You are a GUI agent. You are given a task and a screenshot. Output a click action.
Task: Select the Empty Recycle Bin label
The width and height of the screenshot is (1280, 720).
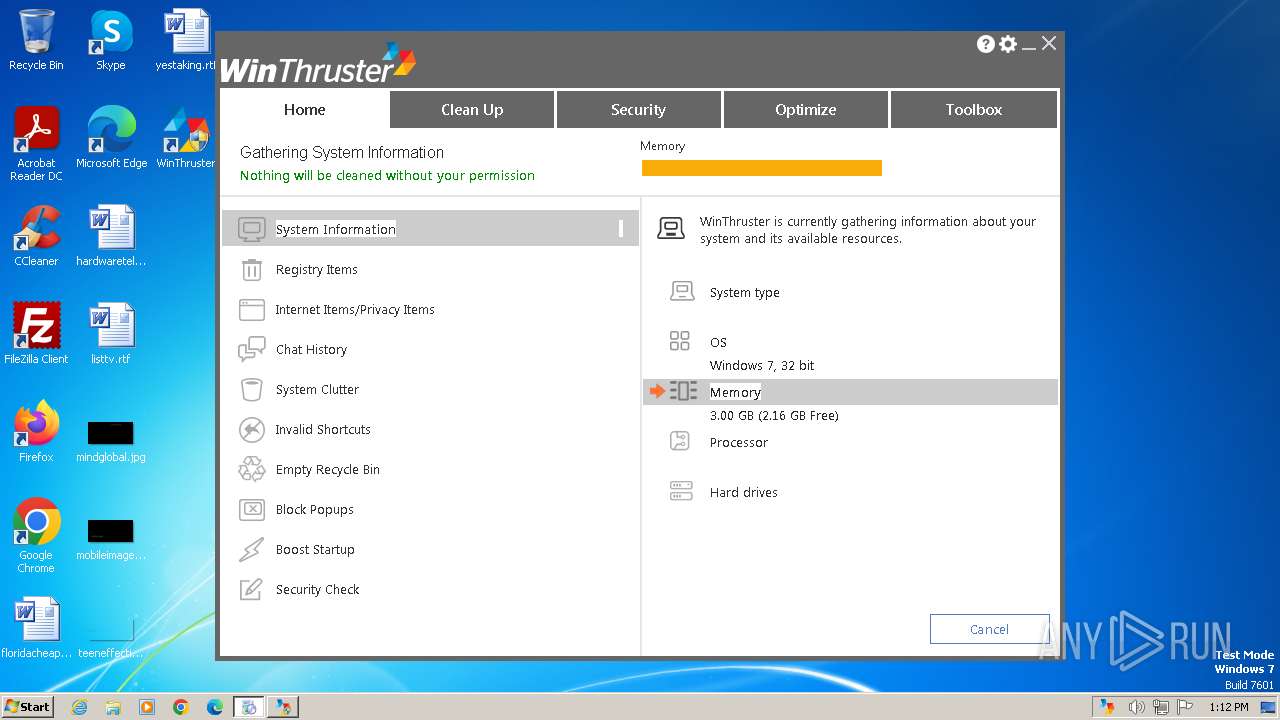pyautogui.click(x=328, y=470)
